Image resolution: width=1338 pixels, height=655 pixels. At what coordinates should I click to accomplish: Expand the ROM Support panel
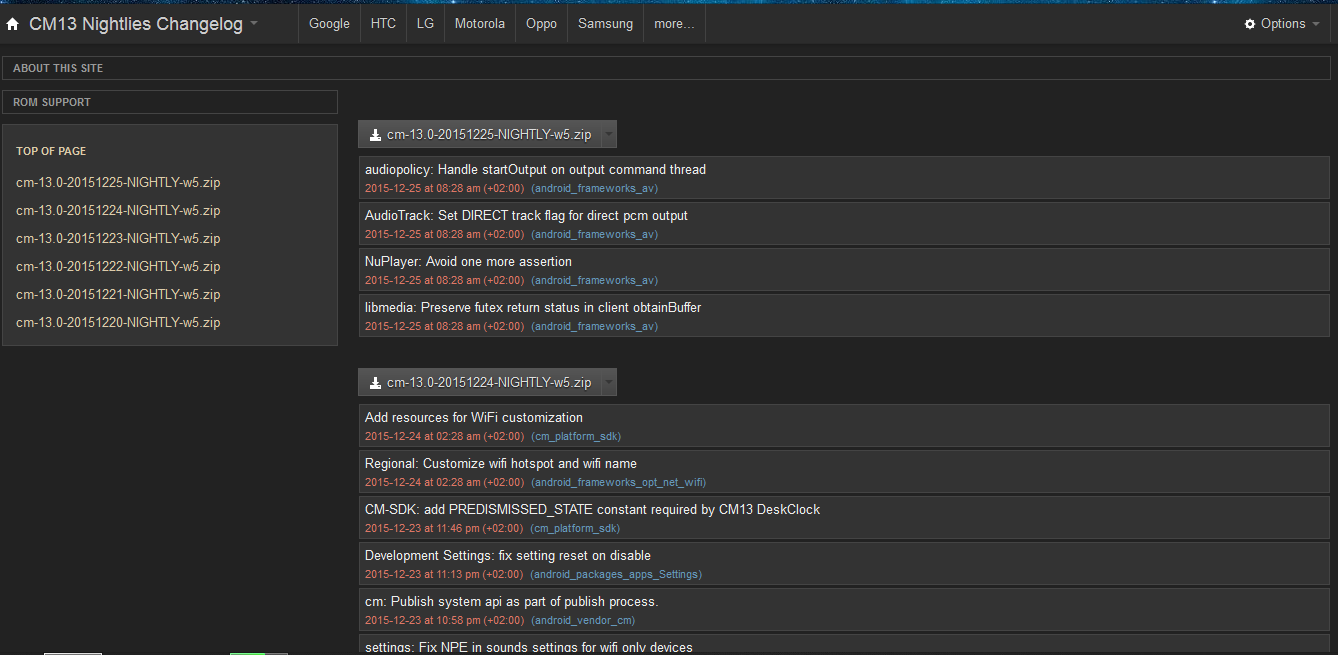click(x=52, y=102)
